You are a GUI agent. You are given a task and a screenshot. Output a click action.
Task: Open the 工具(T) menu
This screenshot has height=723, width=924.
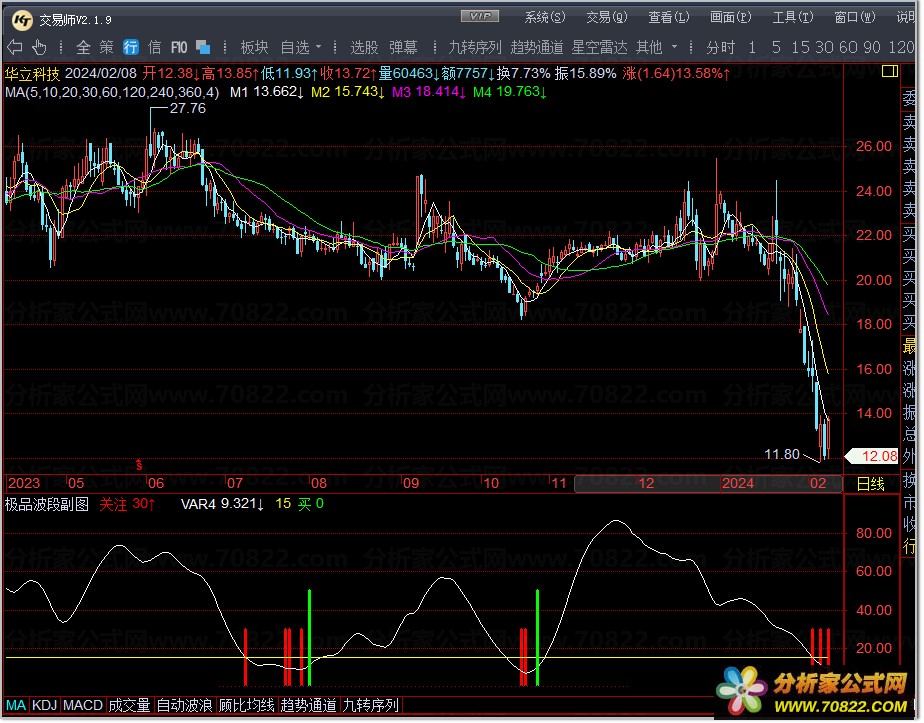[793, 18]
